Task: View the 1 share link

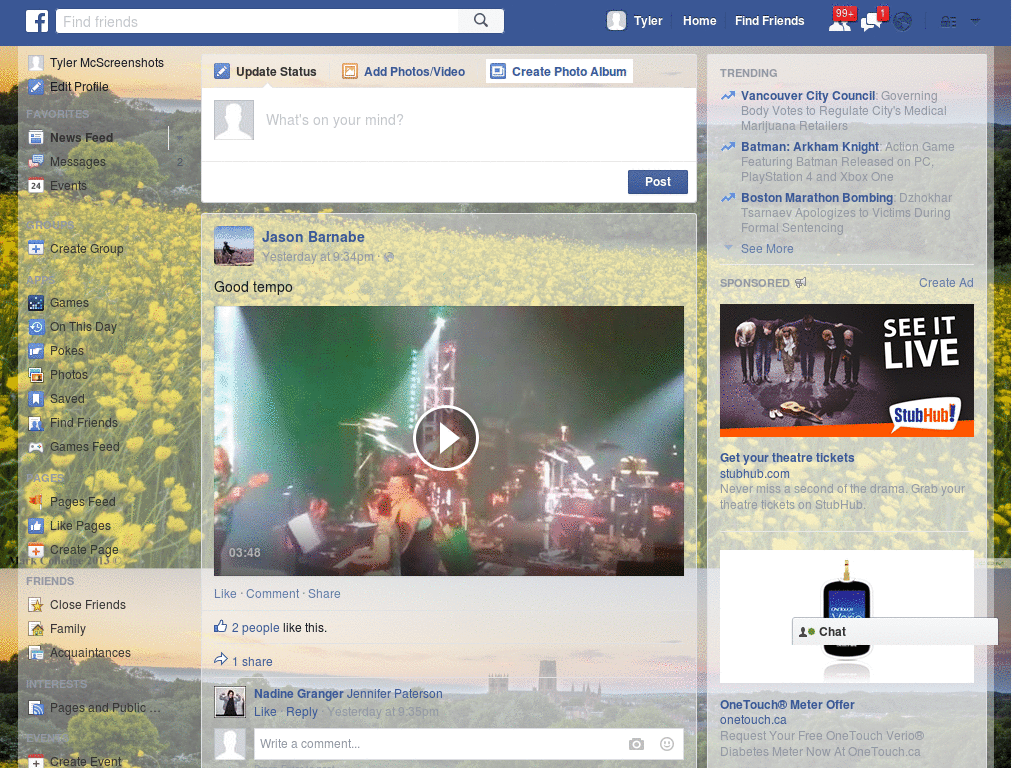Action: click(252, 662)
